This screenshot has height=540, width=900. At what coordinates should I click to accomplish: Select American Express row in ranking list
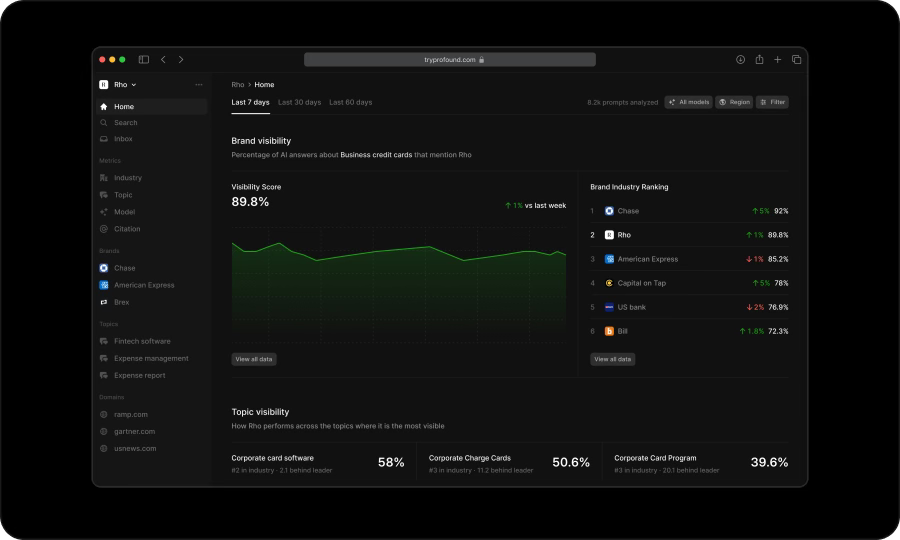(x=689, y=259)
